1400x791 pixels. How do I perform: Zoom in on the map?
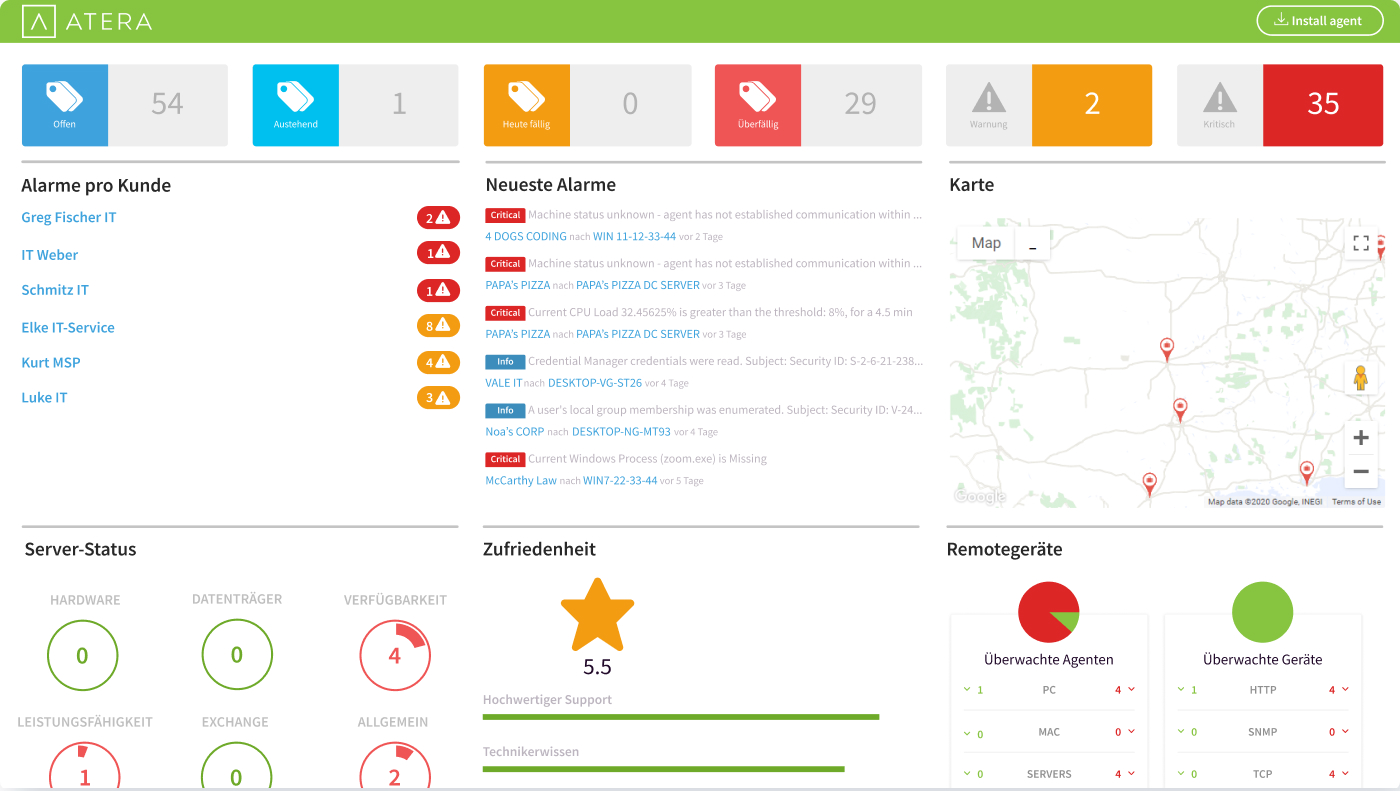click(x=1360, y=436)
